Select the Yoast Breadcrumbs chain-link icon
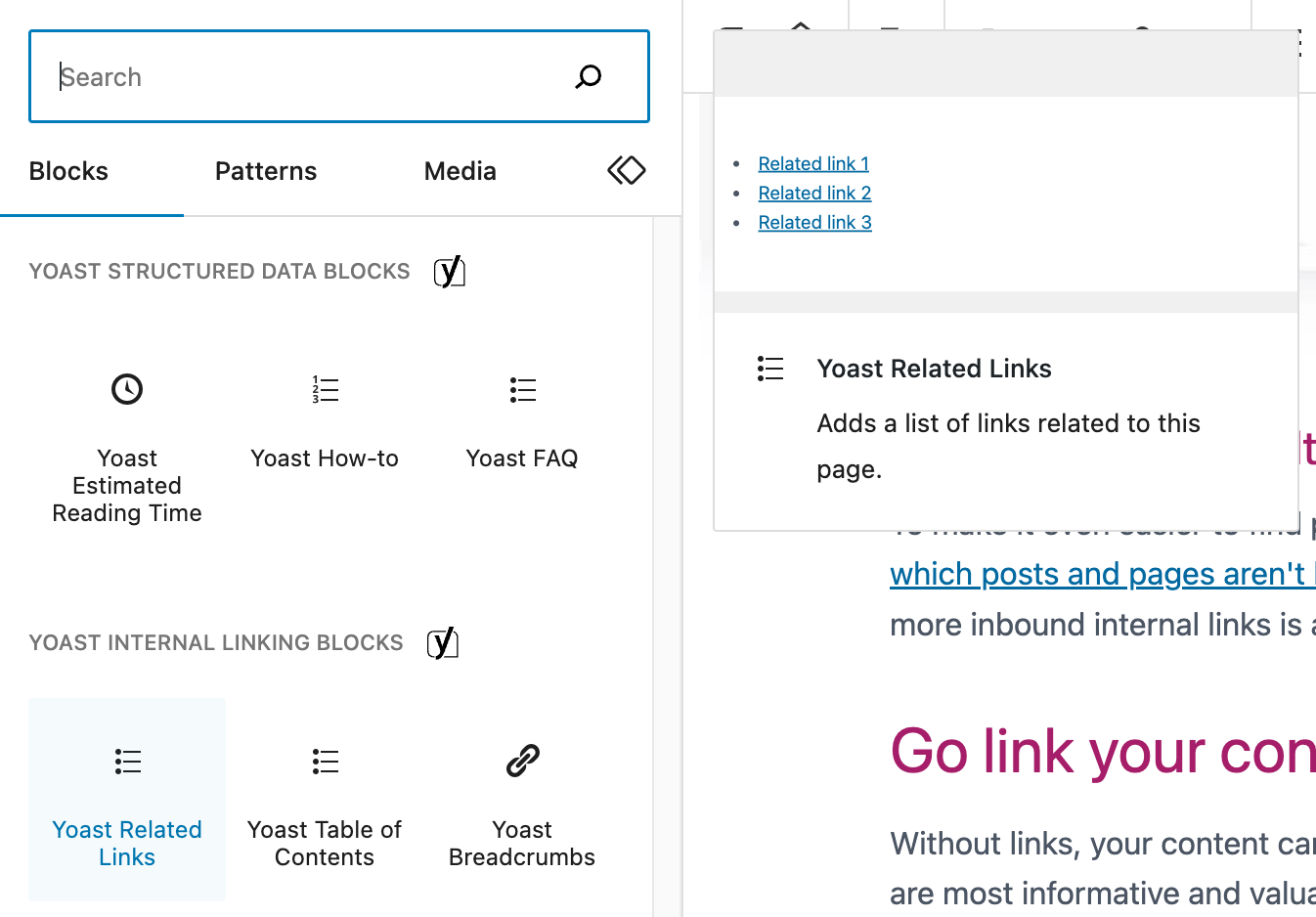The width and height of the screenshot is (1316, 917). point(522,761)
